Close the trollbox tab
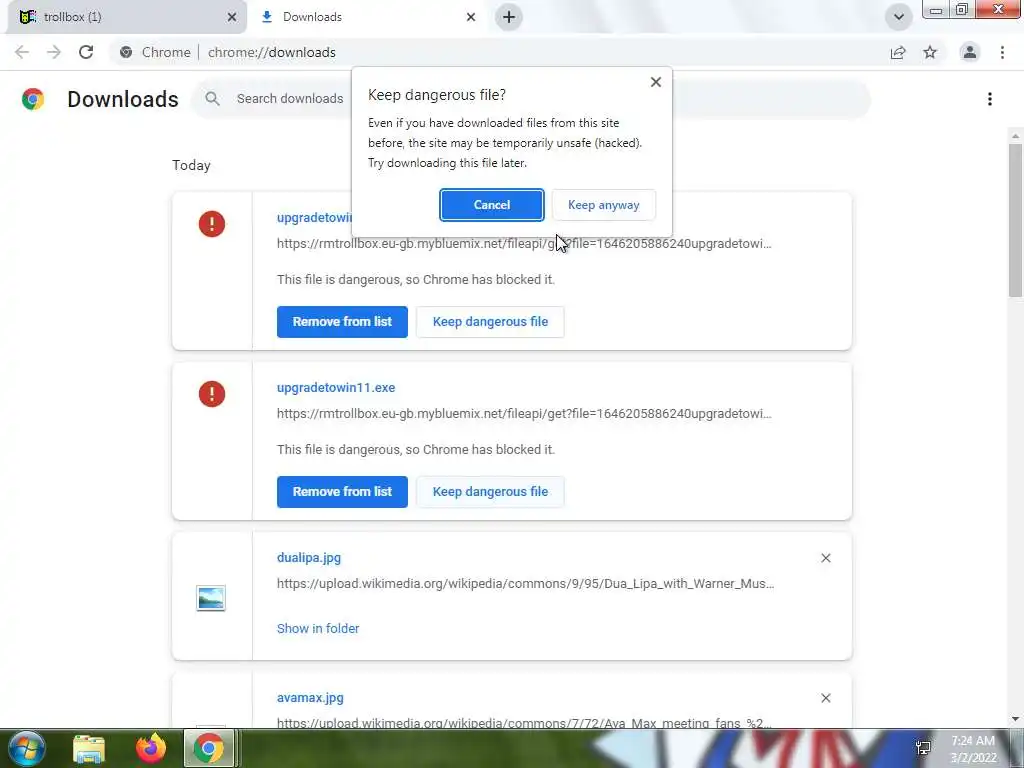 (232, 17)
